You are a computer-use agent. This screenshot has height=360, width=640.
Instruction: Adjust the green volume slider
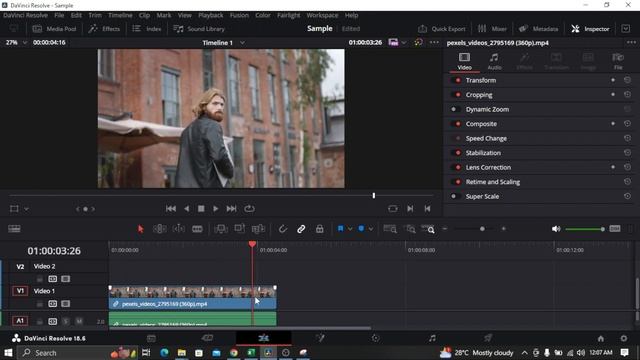(585, 229)
